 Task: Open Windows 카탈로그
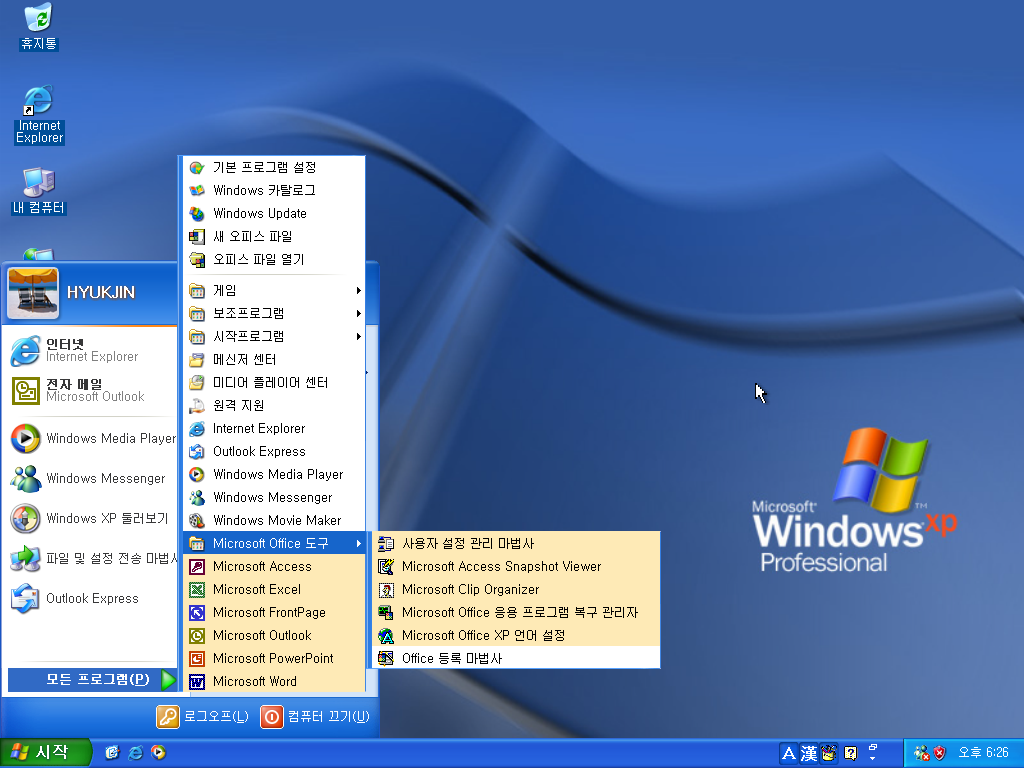(274, 191)
